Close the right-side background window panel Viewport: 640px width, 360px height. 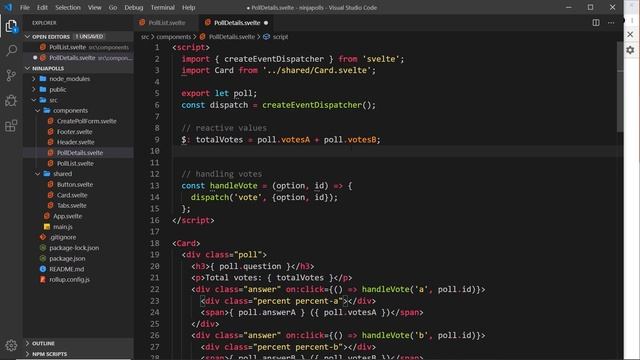pos(630,34)
